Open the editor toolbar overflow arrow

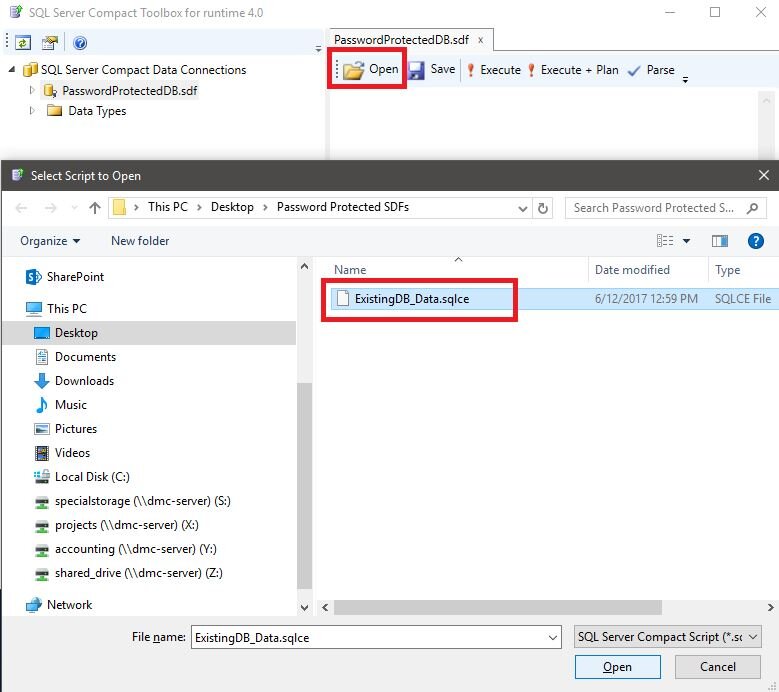point(685,79)
